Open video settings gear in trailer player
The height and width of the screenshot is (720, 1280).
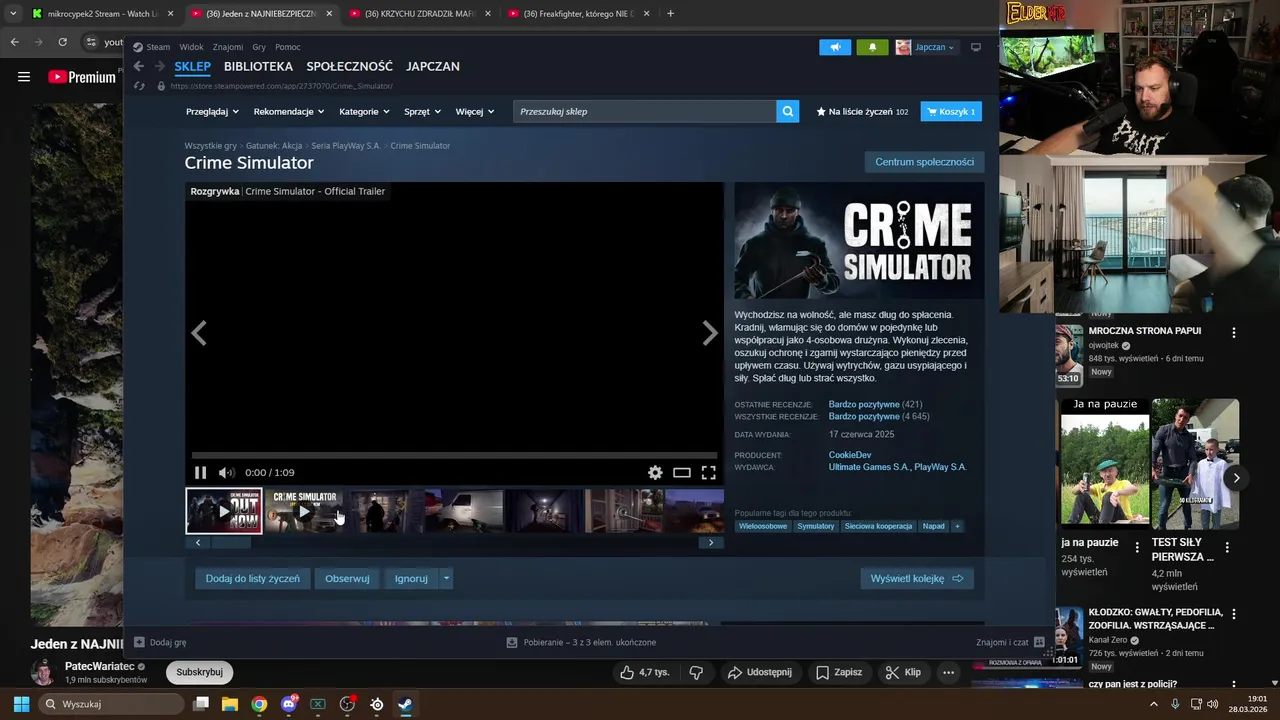point(655,473)
